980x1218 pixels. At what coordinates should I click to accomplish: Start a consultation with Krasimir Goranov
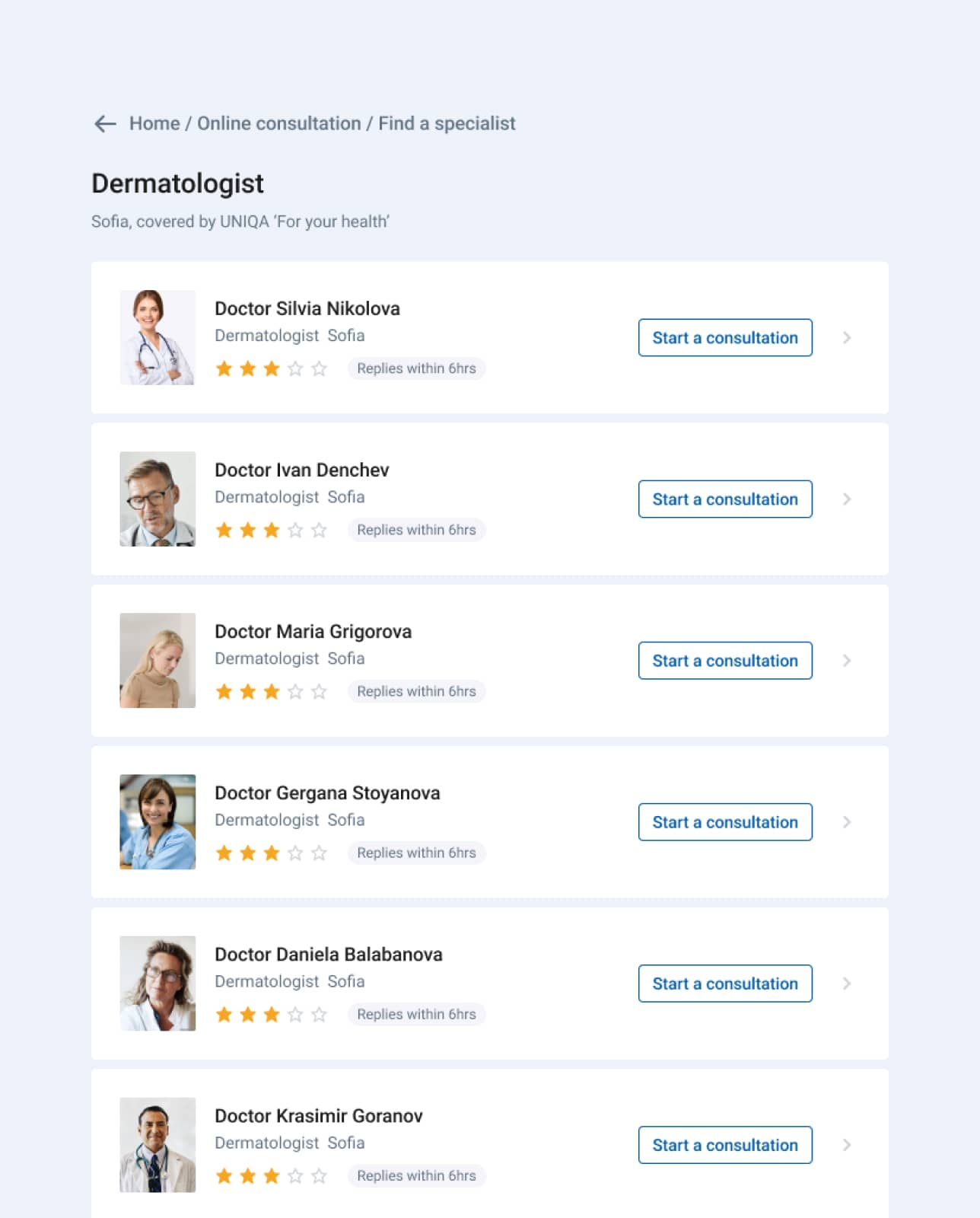click(x=724, y=1145)
